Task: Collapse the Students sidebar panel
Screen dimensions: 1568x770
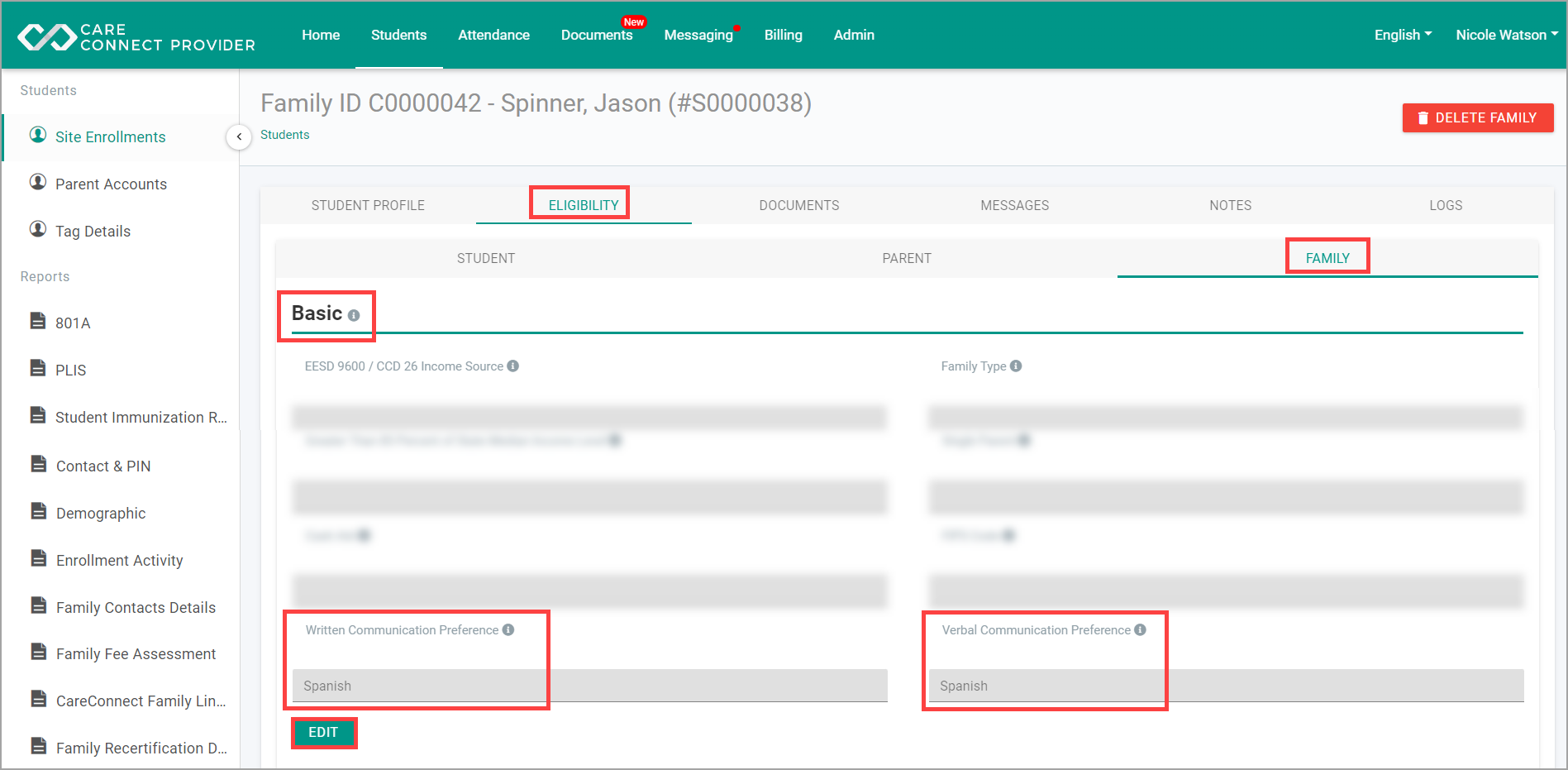Action: click(239, 136)
